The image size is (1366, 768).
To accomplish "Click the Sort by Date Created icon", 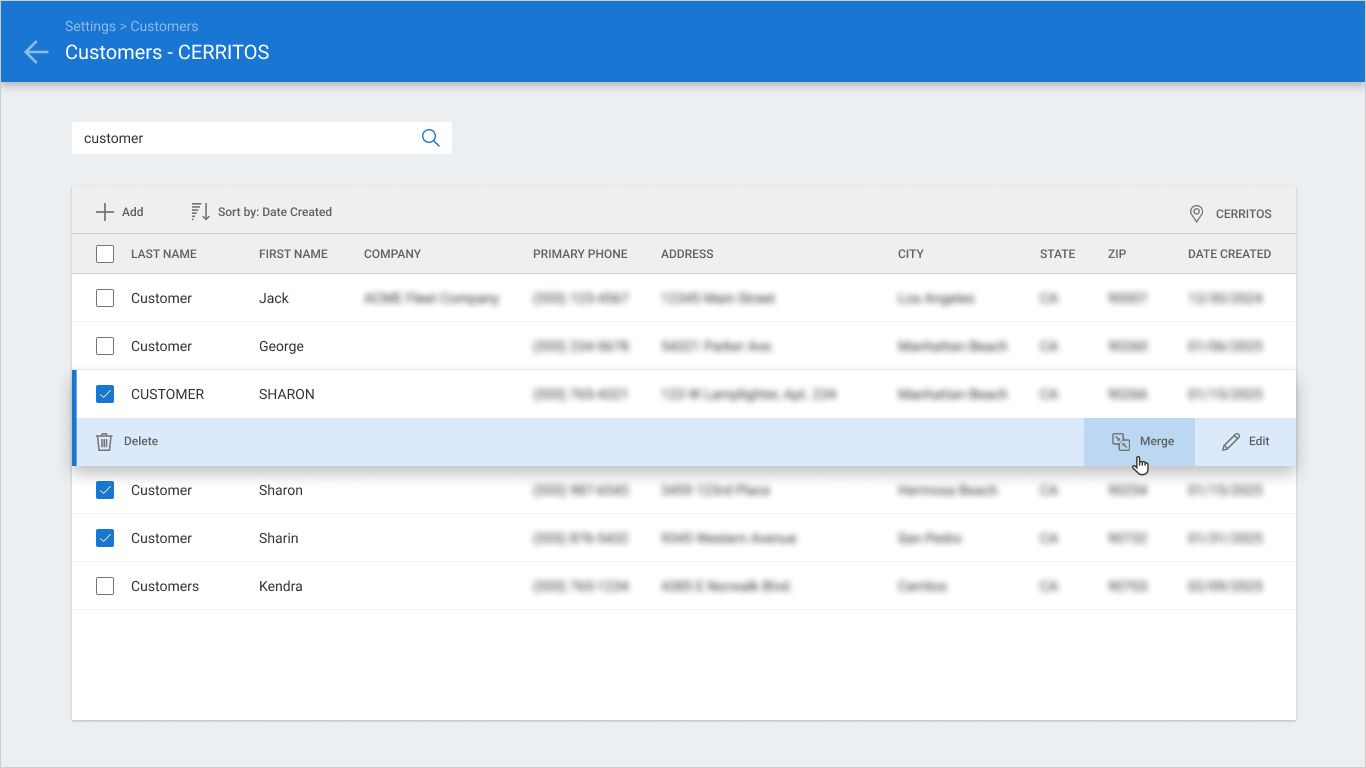I will (x=200, y=212).
